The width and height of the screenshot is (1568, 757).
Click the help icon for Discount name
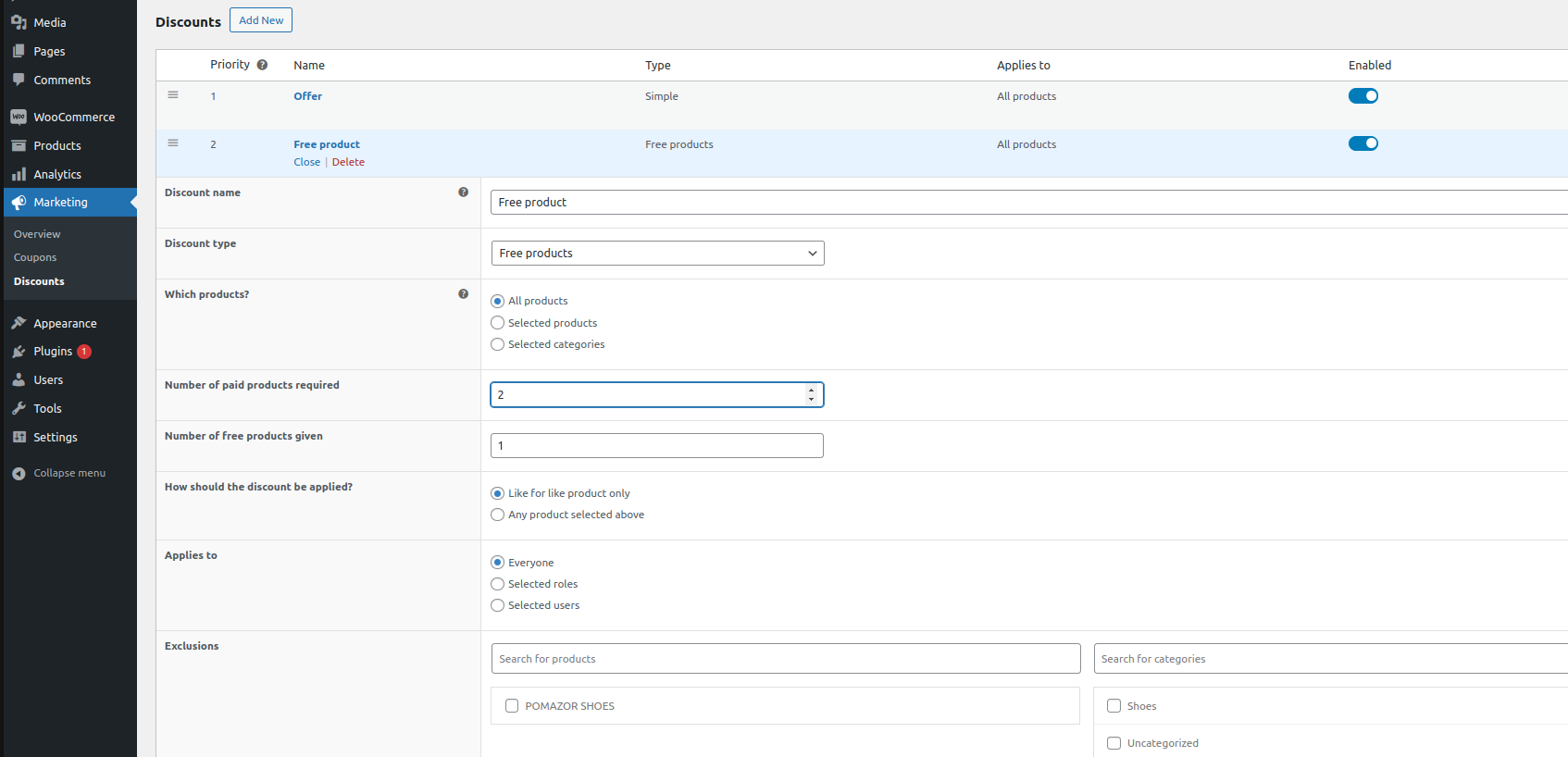tap(463, 192)
